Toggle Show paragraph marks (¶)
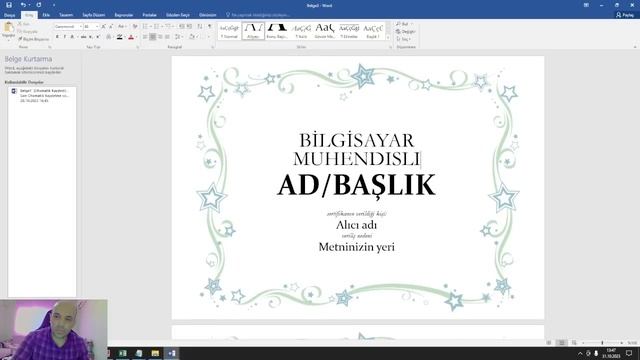Image resolution: width=640 pixels, height=360 pixels. point(210,27)
